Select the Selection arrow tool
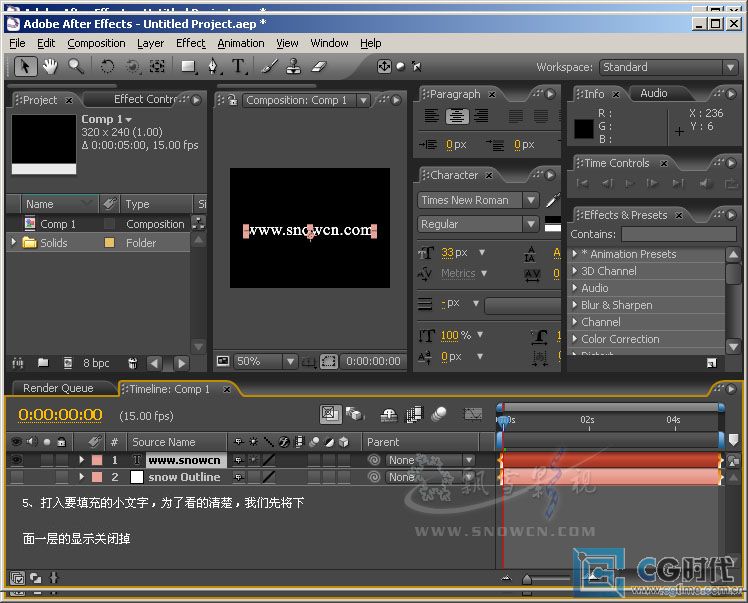This screenshot has height=603, width=748. (25, 66)
